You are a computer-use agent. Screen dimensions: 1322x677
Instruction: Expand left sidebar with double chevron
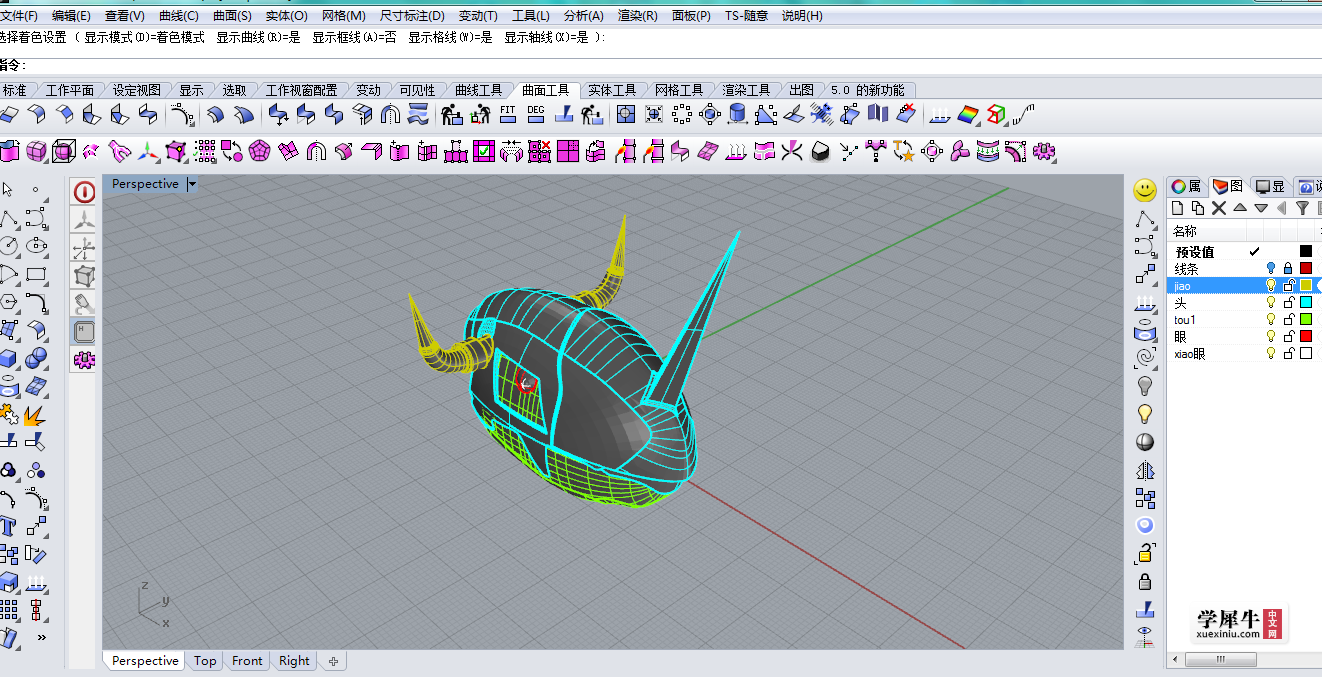point(42,637)
